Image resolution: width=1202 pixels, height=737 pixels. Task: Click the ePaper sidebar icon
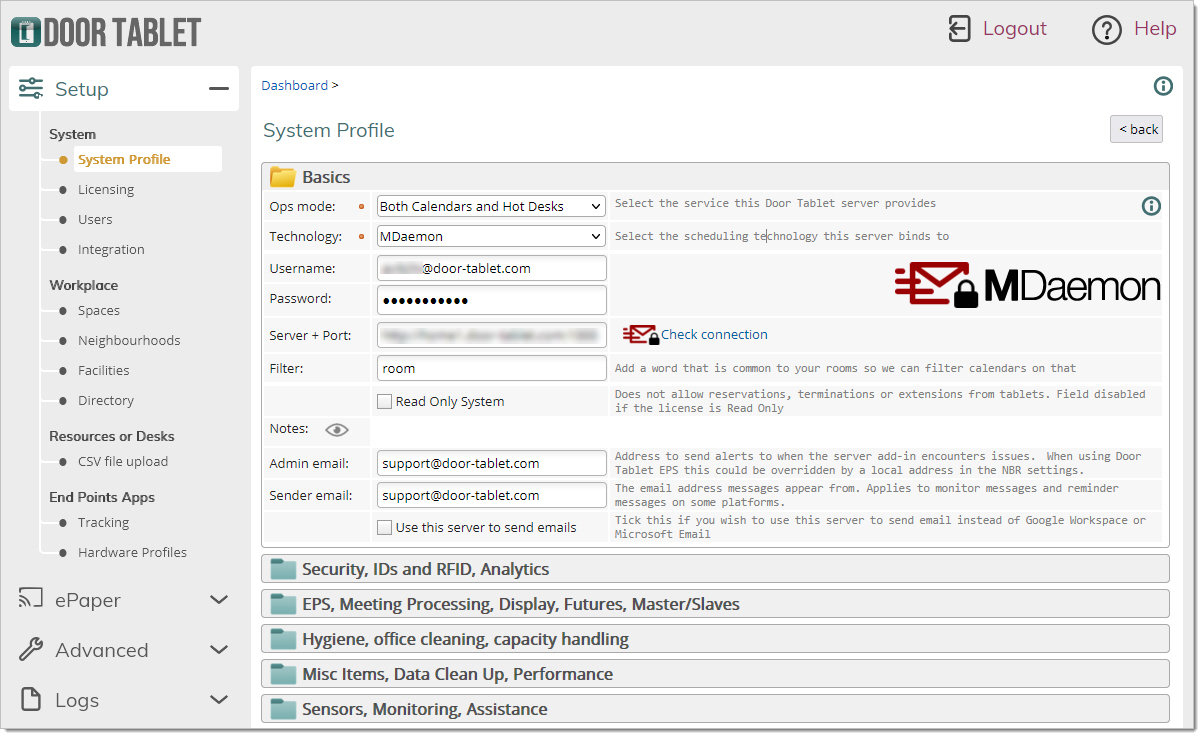pyautogui.click(x=31, y=599)
